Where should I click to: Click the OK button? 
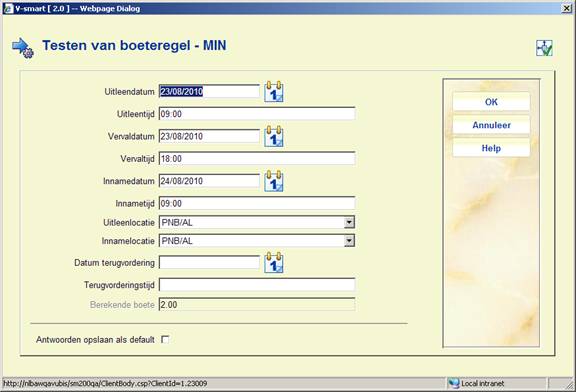491,102
